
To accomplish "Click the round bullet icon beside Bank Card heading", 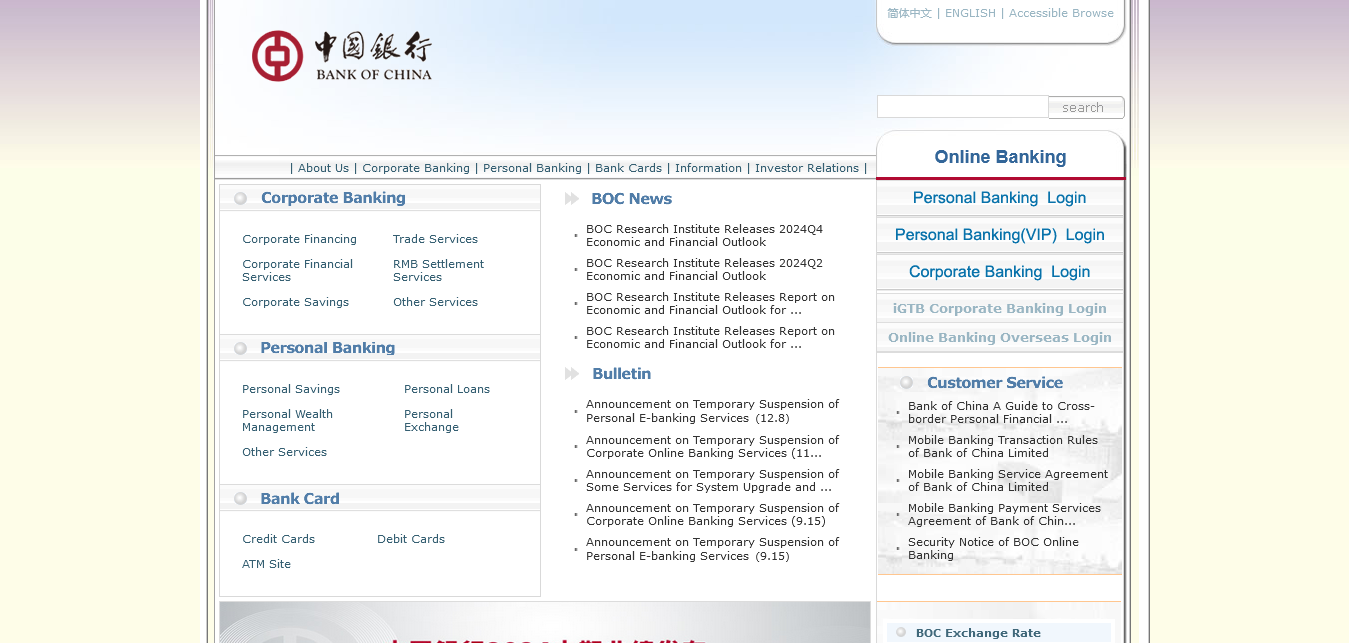I will click(x=240, y=498).
